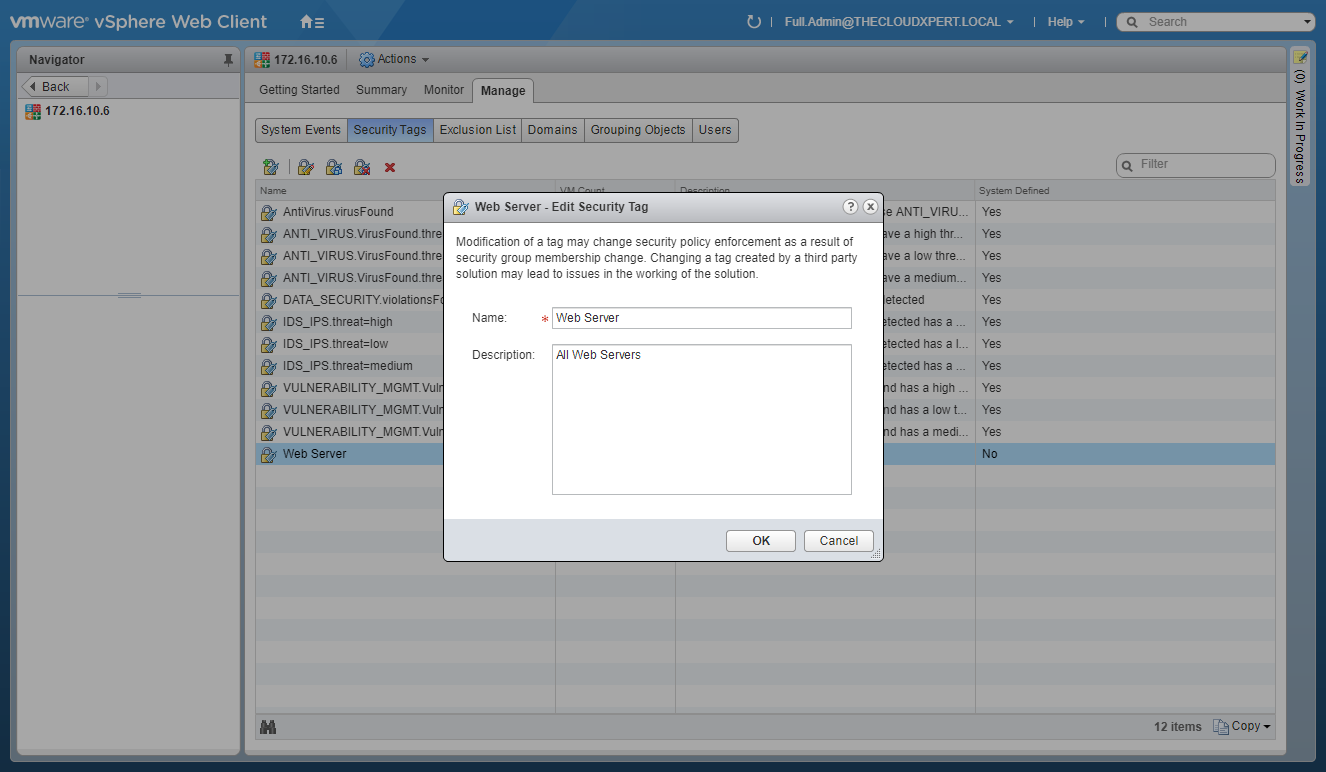Open the Copy dropdown in footer
The width and height of the screenshot is (1326, 772).
tap(1242, 727)
